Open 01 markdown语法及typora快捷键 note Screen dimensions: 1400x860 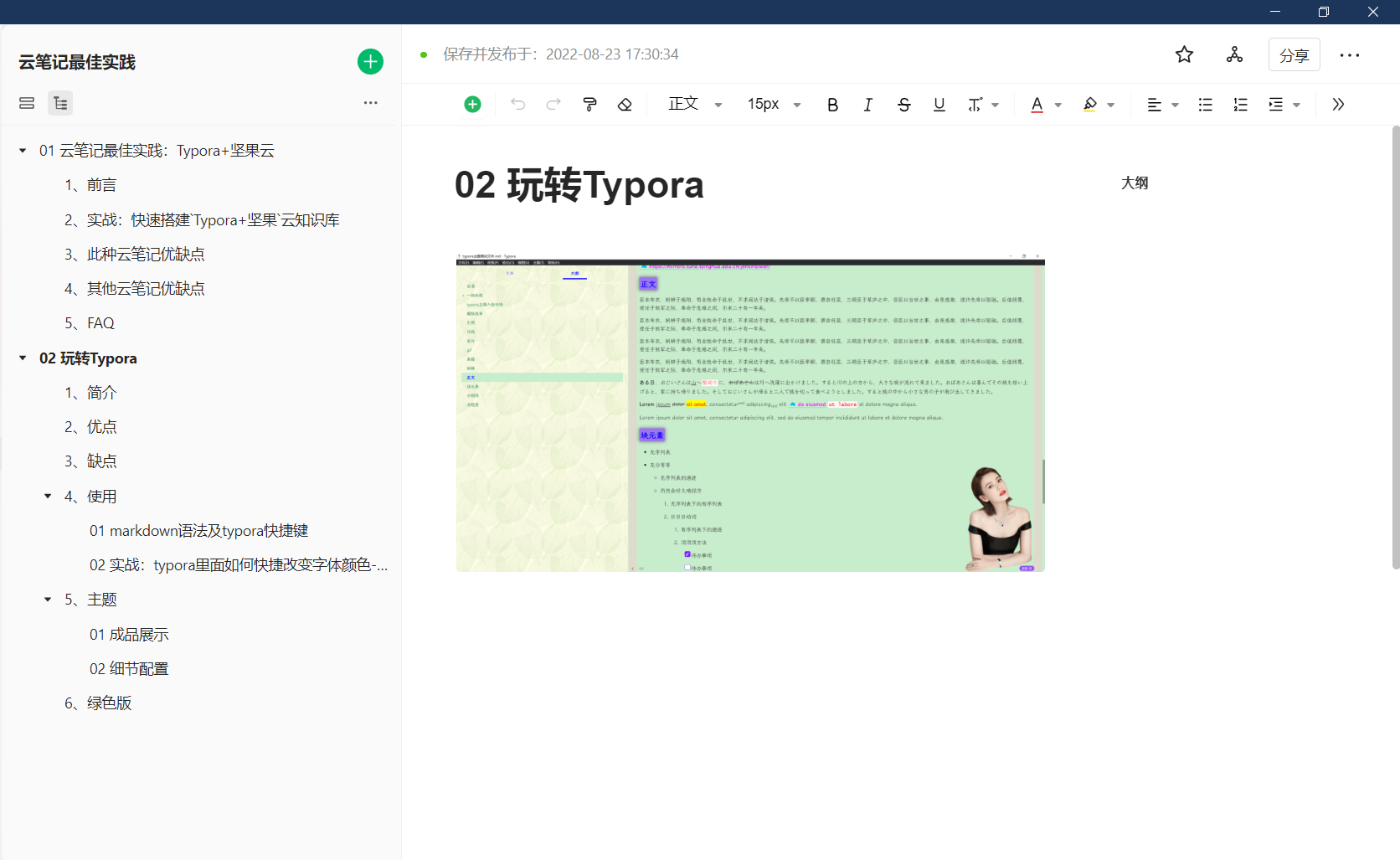[x=198, y=531]
